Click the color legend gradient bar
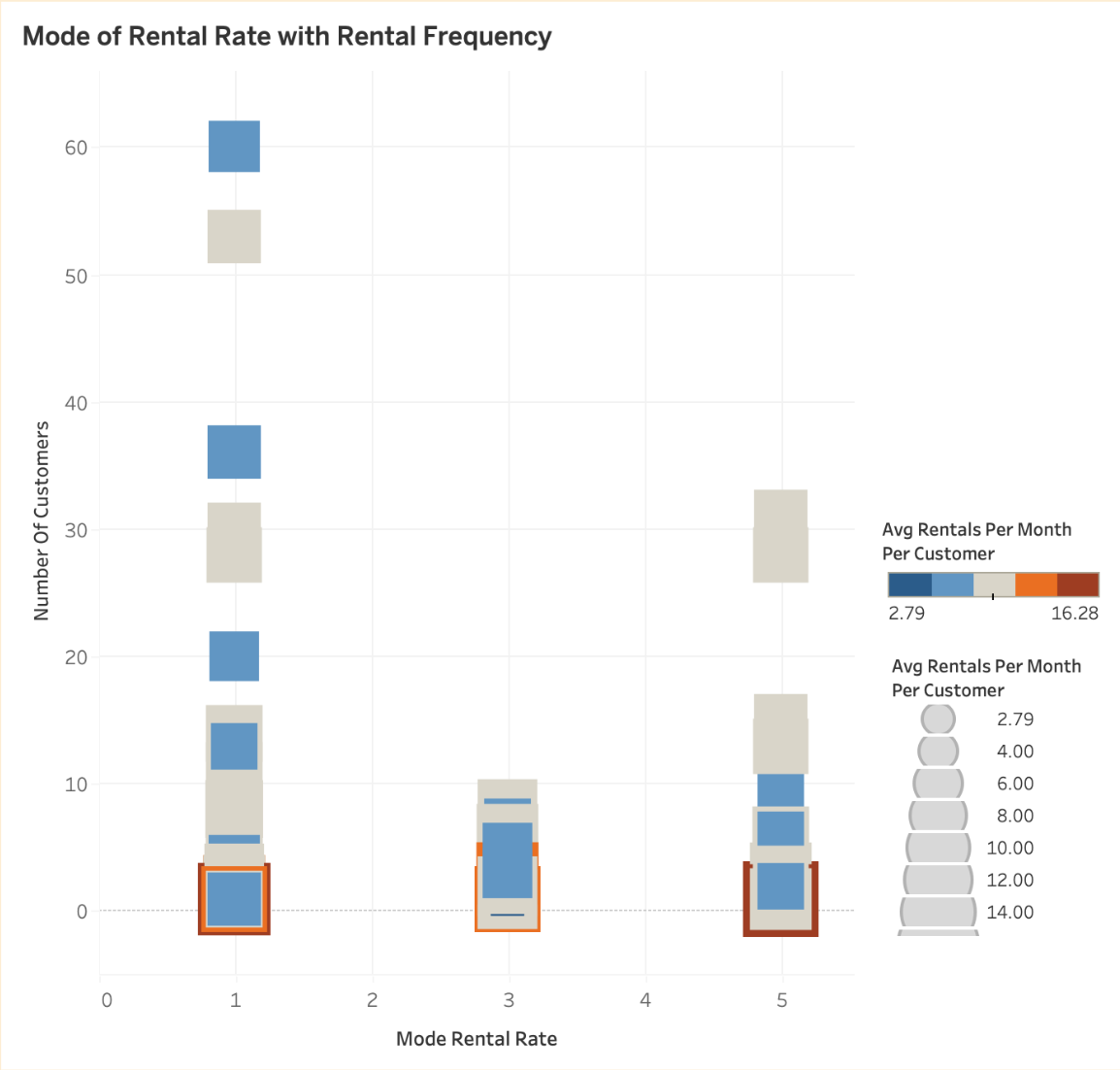The width and height of the screenshot is (1120, 1070). pyautogui.click(x=993, y=584)
